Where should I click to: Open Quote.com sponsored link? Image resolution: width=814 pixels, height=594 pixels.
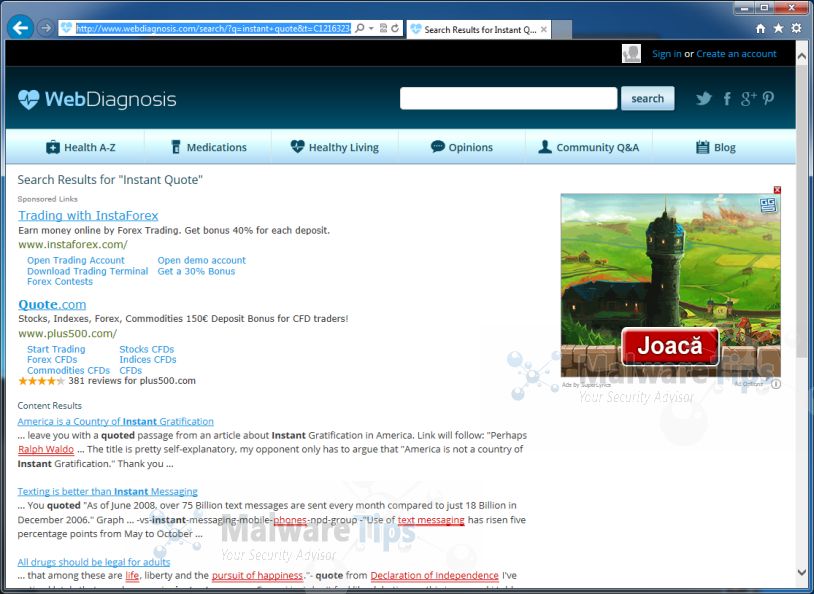(x=52, y=304)
